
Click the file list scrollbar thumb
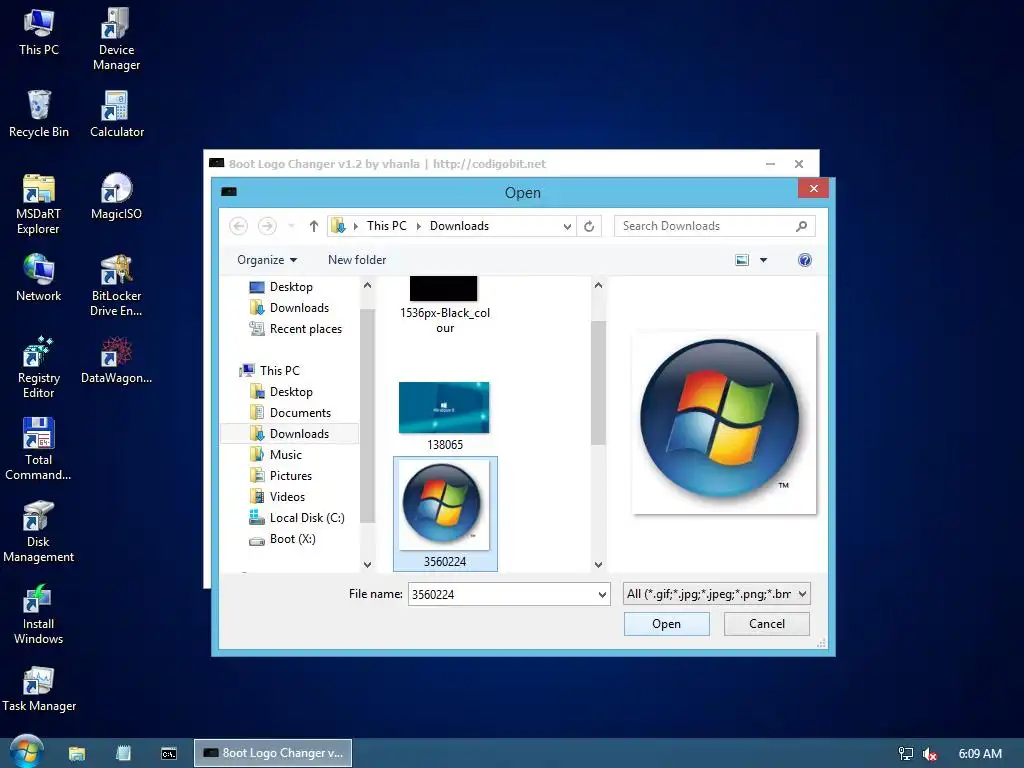[x=598, y=383]
